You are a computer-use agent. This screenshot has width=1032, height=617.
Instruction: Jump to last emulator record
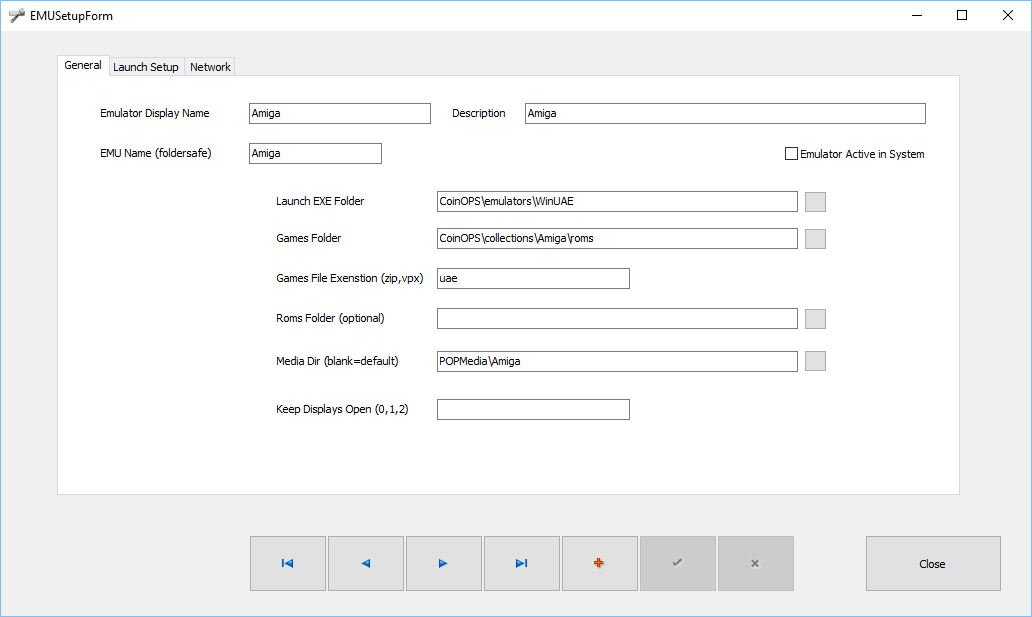522,564
